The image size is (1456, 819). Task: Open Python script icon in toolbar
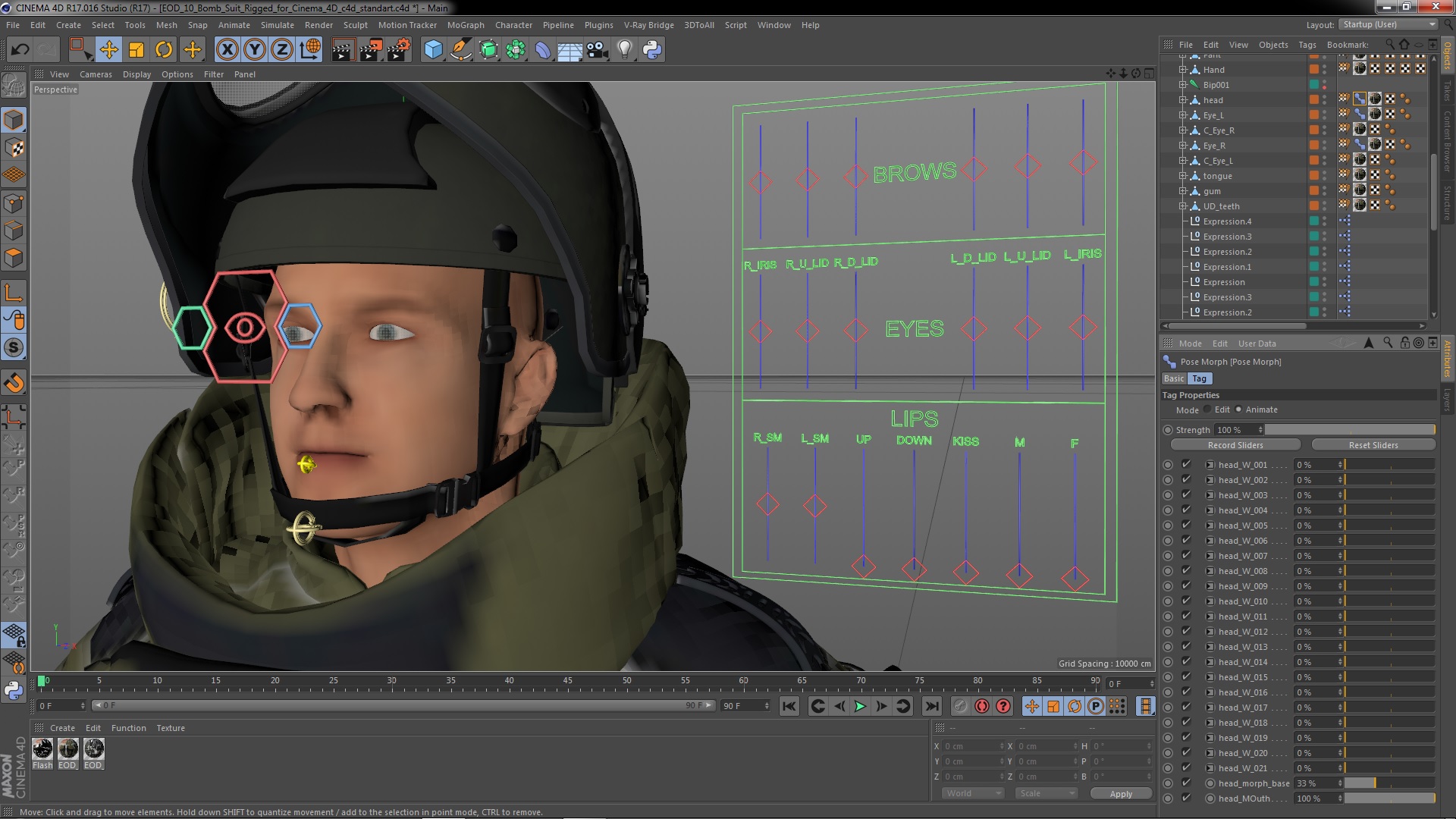click(x=652, y=50)
